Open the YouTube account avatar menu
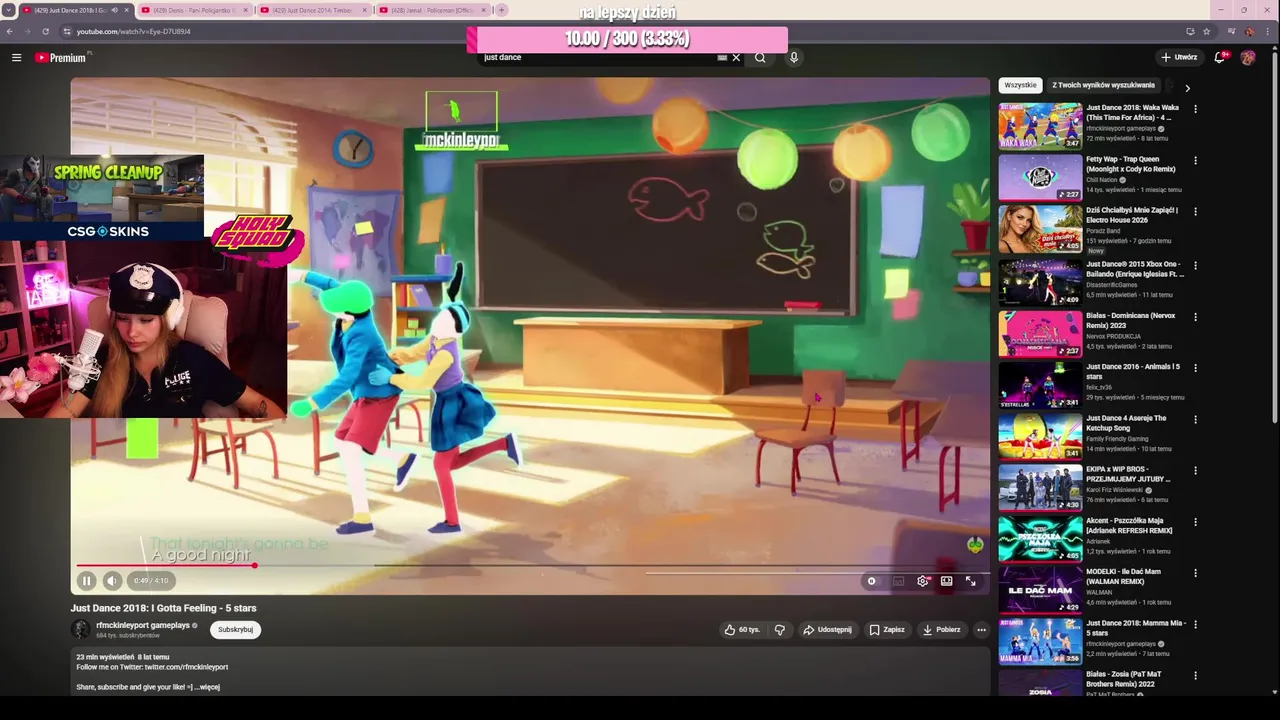 point(1248,58)
